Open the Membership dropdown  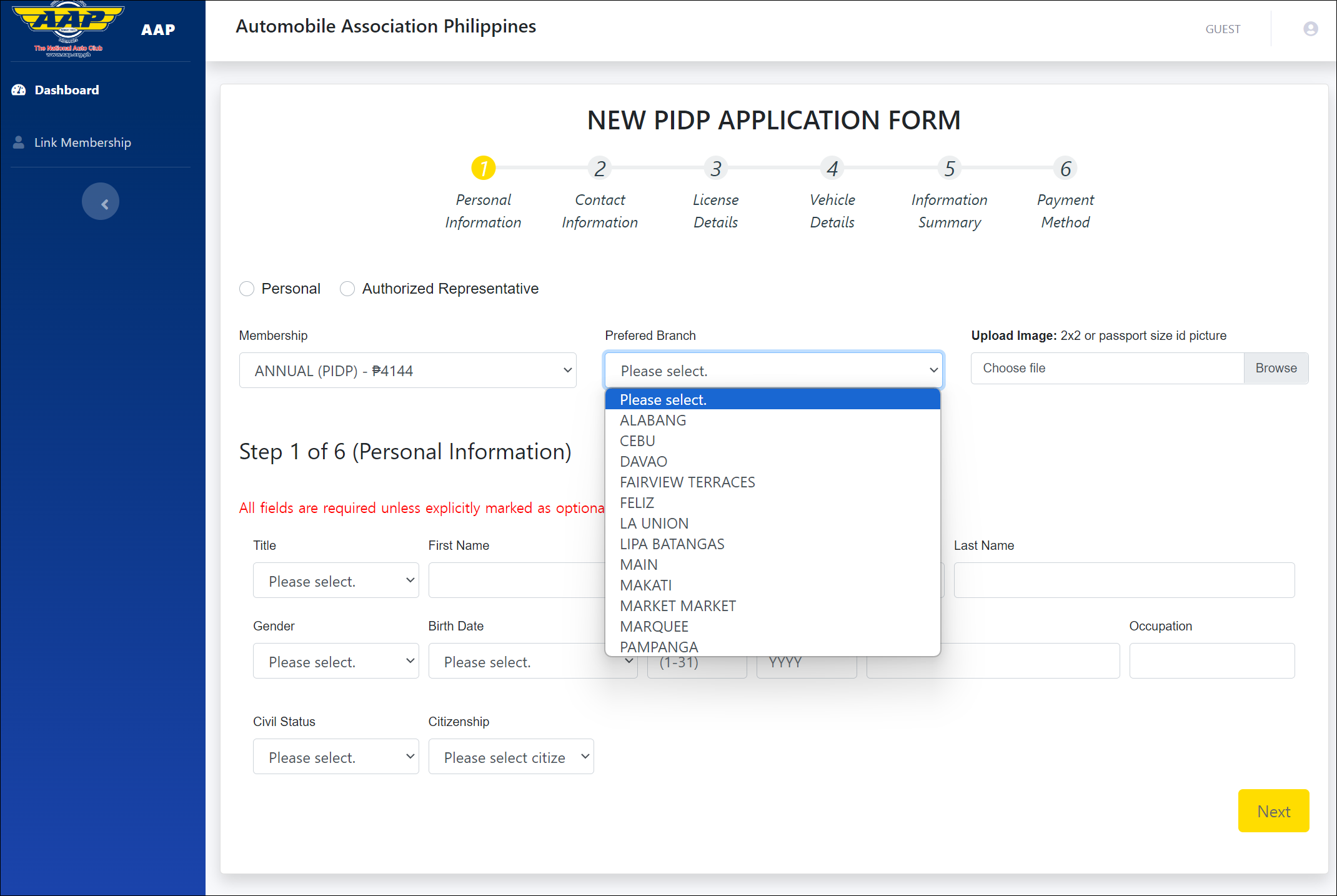407,371
